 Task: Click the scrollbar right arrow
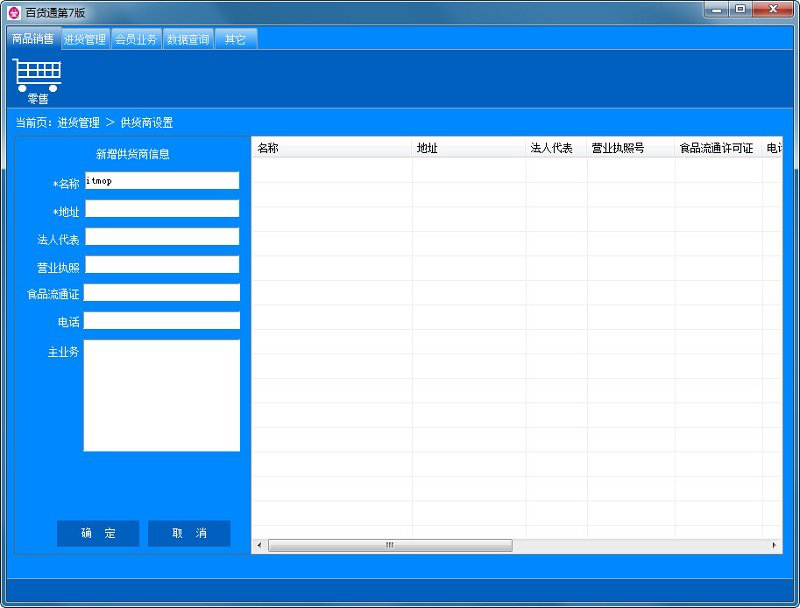pyautogui.click(x=774, y=545)
